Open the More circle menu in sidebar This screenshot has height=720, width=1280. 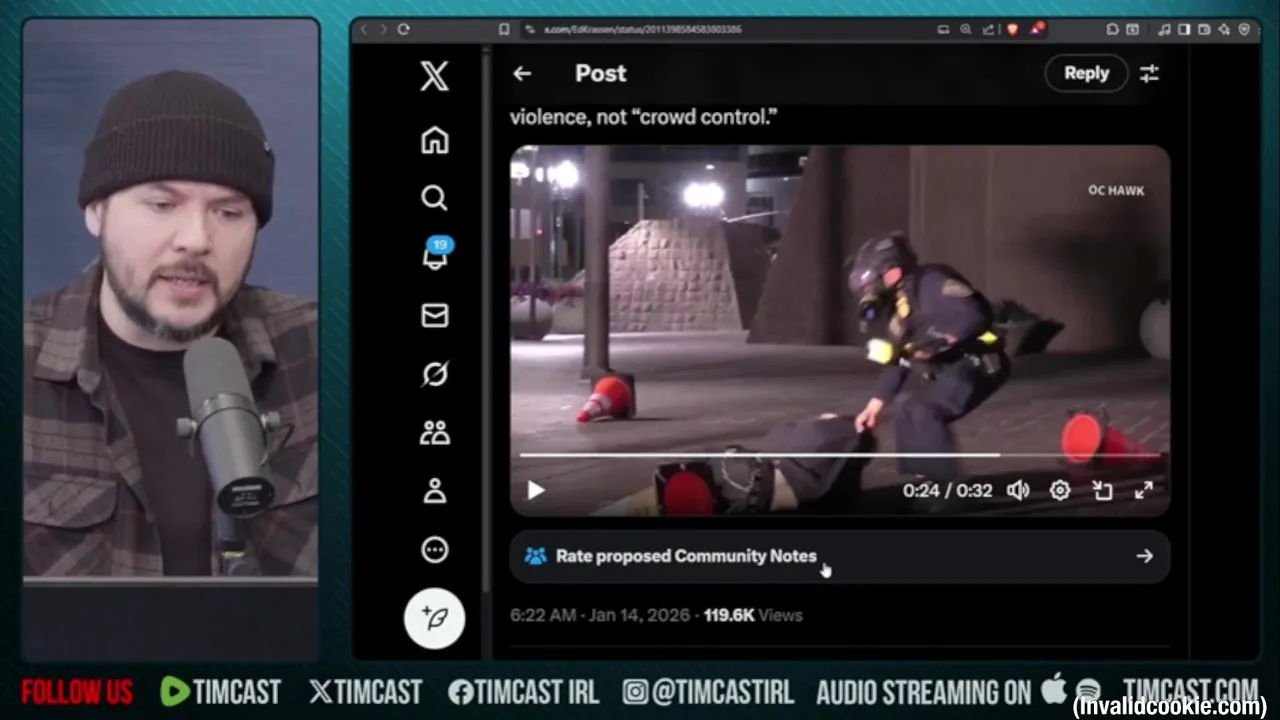click(434, 549)
